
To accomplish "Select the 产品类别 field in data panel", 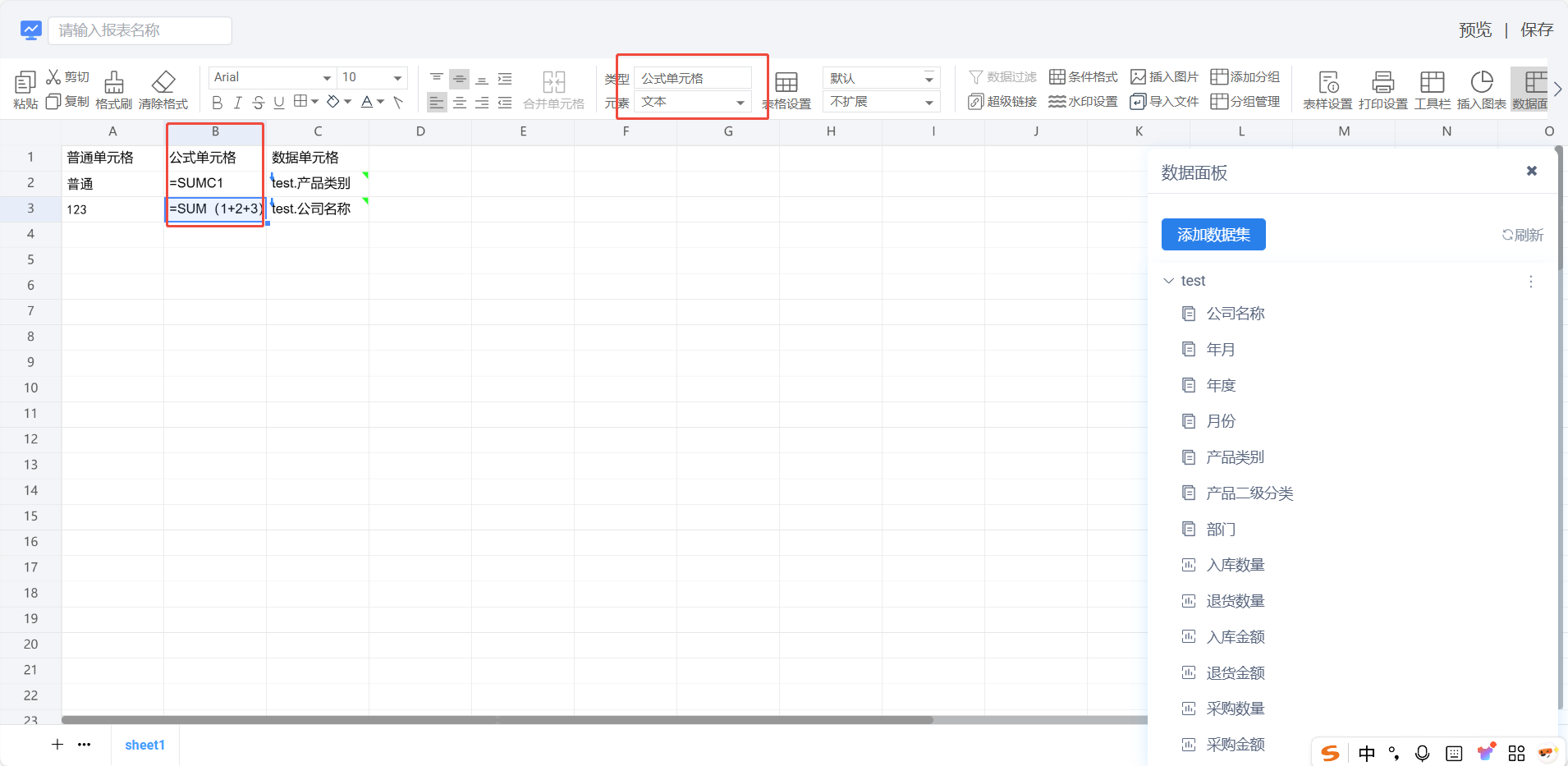I will tap(1235, 457).
